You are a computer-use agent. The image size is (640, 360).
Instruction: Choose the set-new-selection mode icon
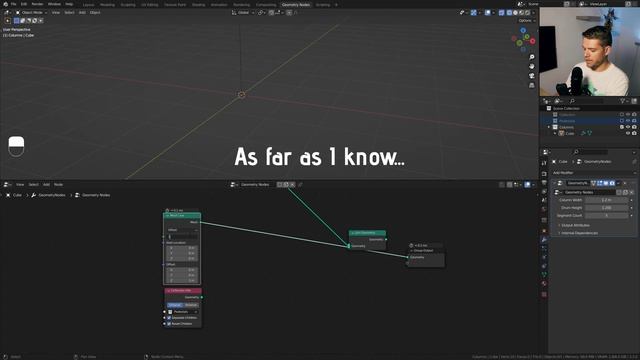coord(17,20)
